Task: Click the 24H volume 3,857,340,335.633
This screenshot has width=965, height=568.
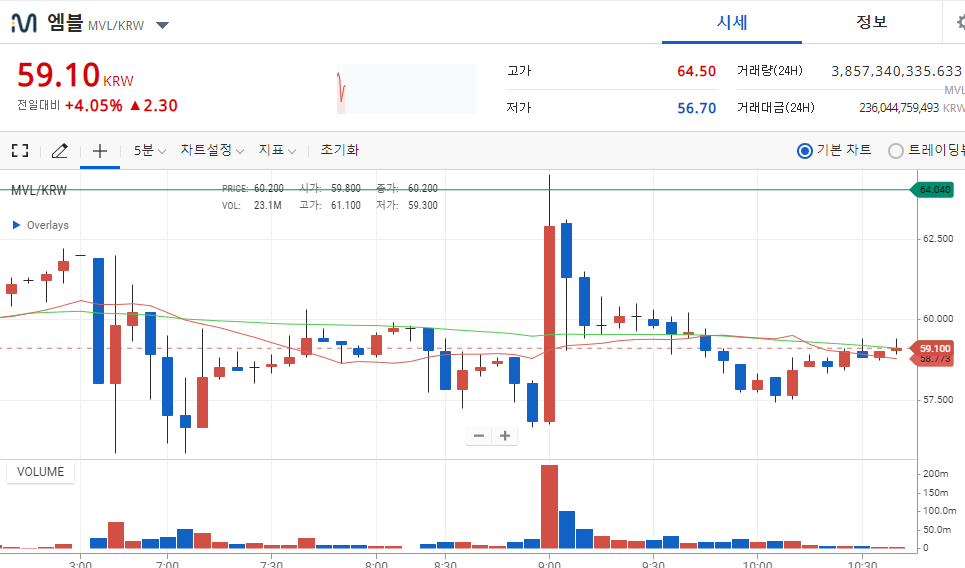Action: [x=896, y=71]
